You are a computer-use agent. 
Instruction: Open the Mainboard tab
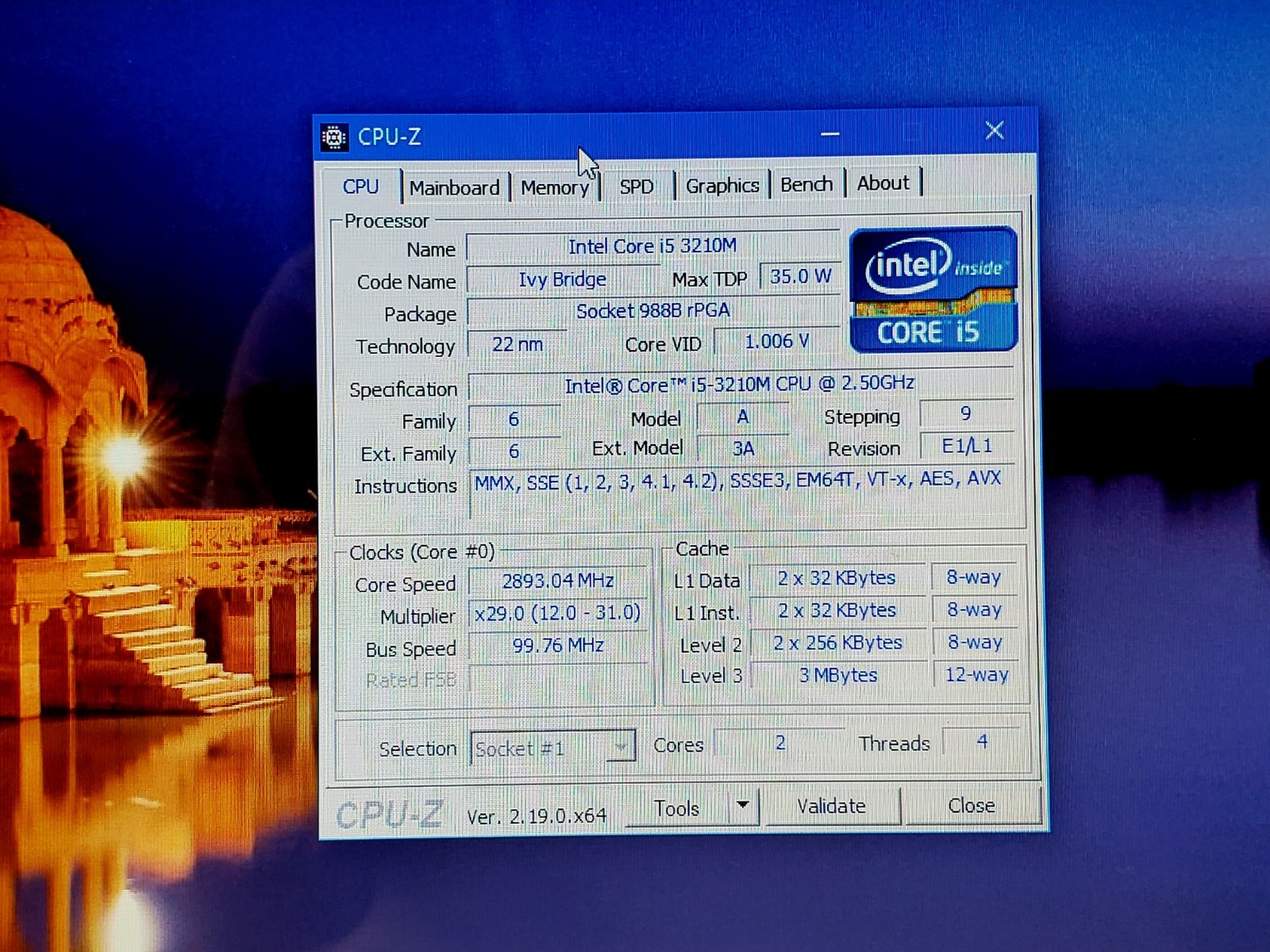454,188
